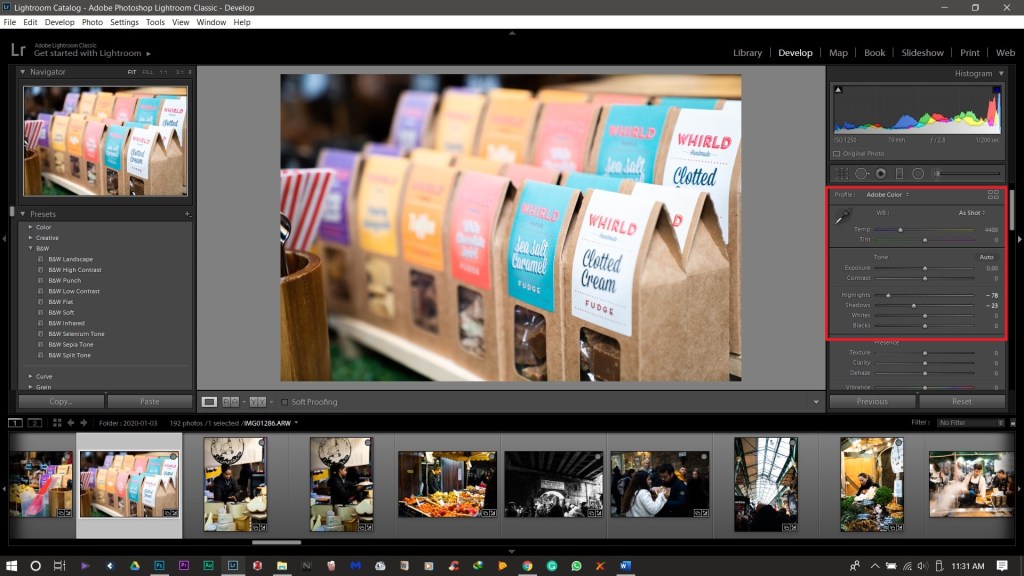Click the Exposure slider handle
1024x576 pixels.
(925, 268)
